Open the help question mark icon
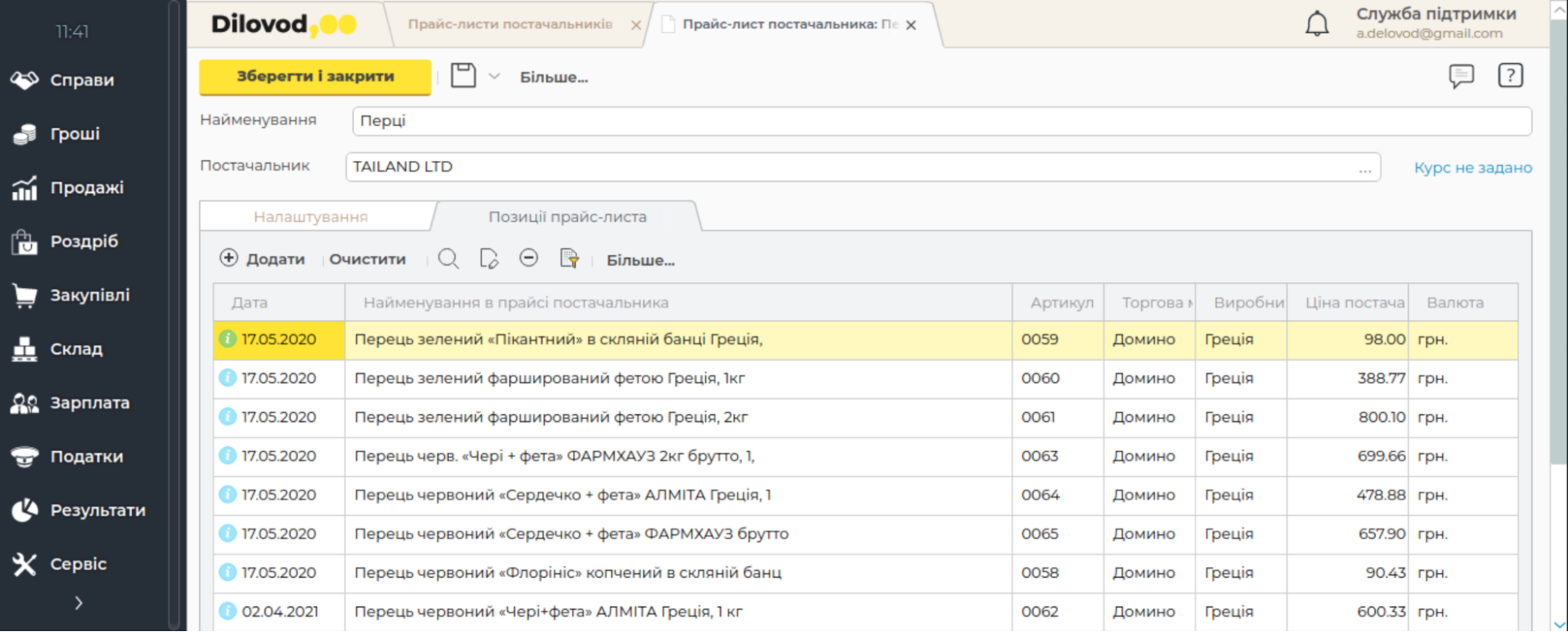This screenshot has height=632, width=1568. click(1510, 75)
